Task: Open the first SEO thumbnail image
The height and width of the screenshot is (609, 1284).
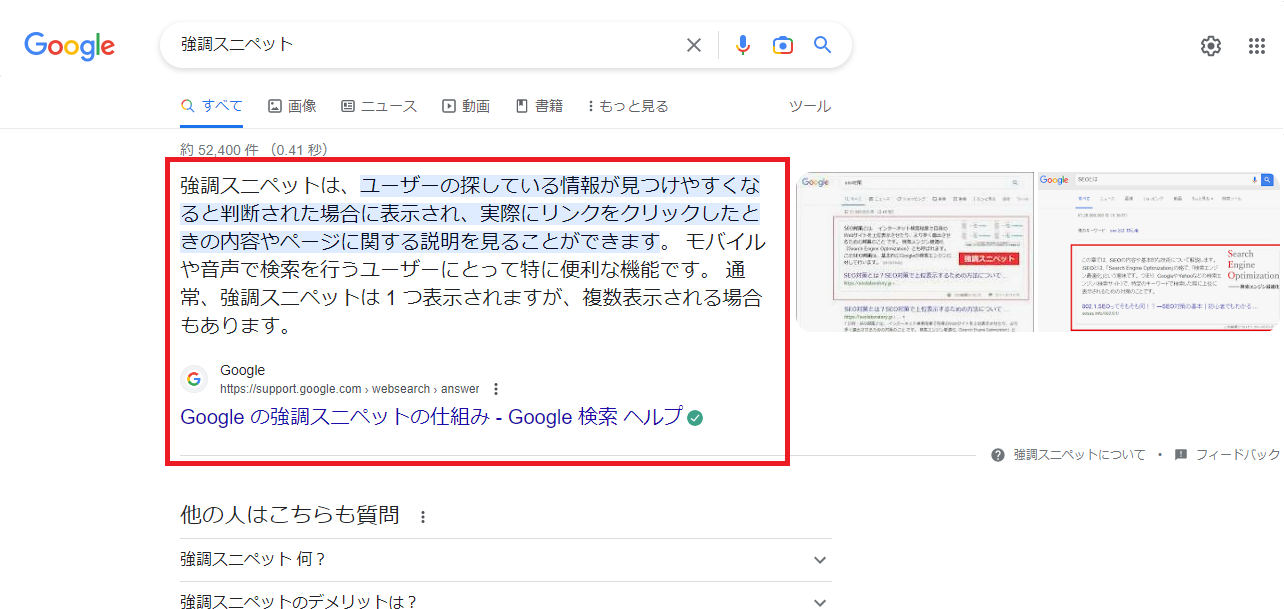Action: pos(914,250)
